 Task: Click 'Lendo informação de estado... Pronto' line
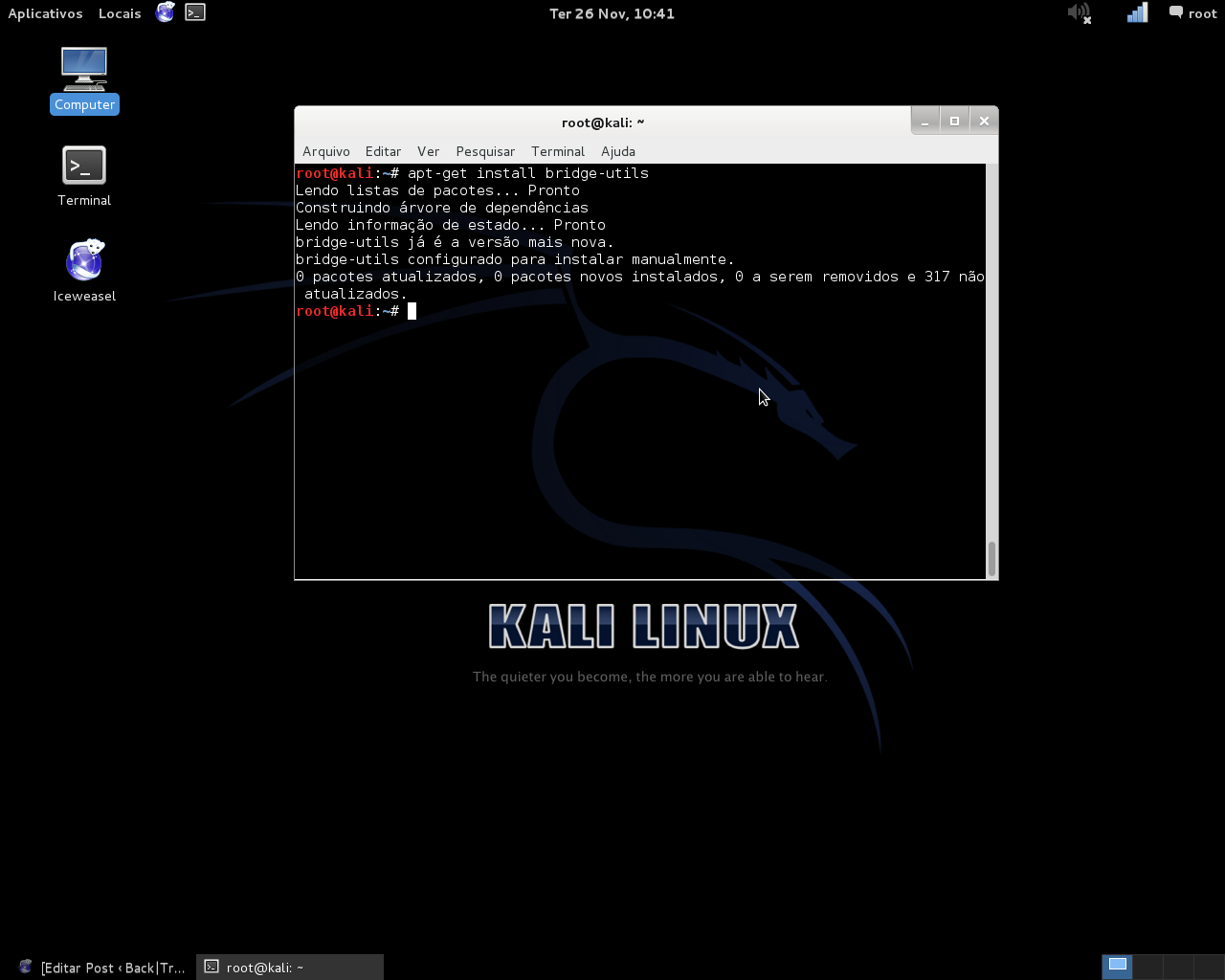click(x=451, y=225)
